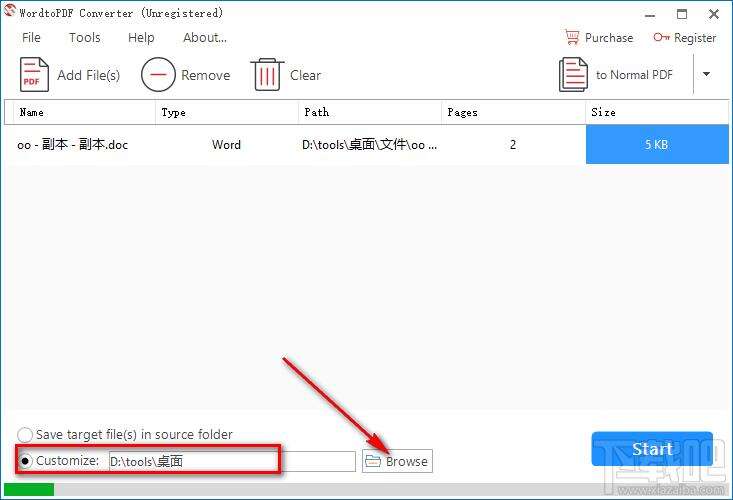Click the Clear trash can icon
The image size is (733, 500).
pyautogui.click(x=267, y=74)
